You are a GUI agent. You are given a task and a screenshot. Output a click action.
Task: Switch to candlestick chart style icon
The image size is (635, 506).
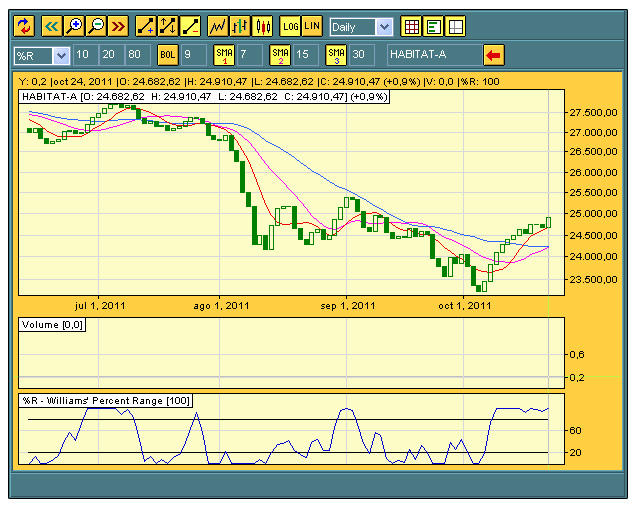(x=262, y=27)
